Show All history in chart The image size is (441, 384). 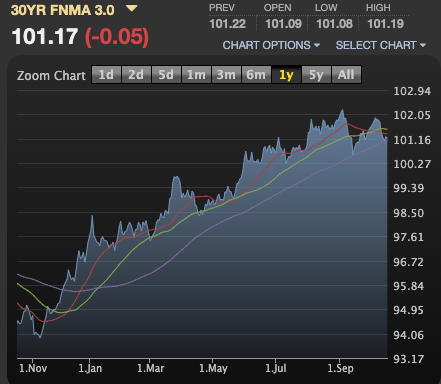(x=346, y=74)
